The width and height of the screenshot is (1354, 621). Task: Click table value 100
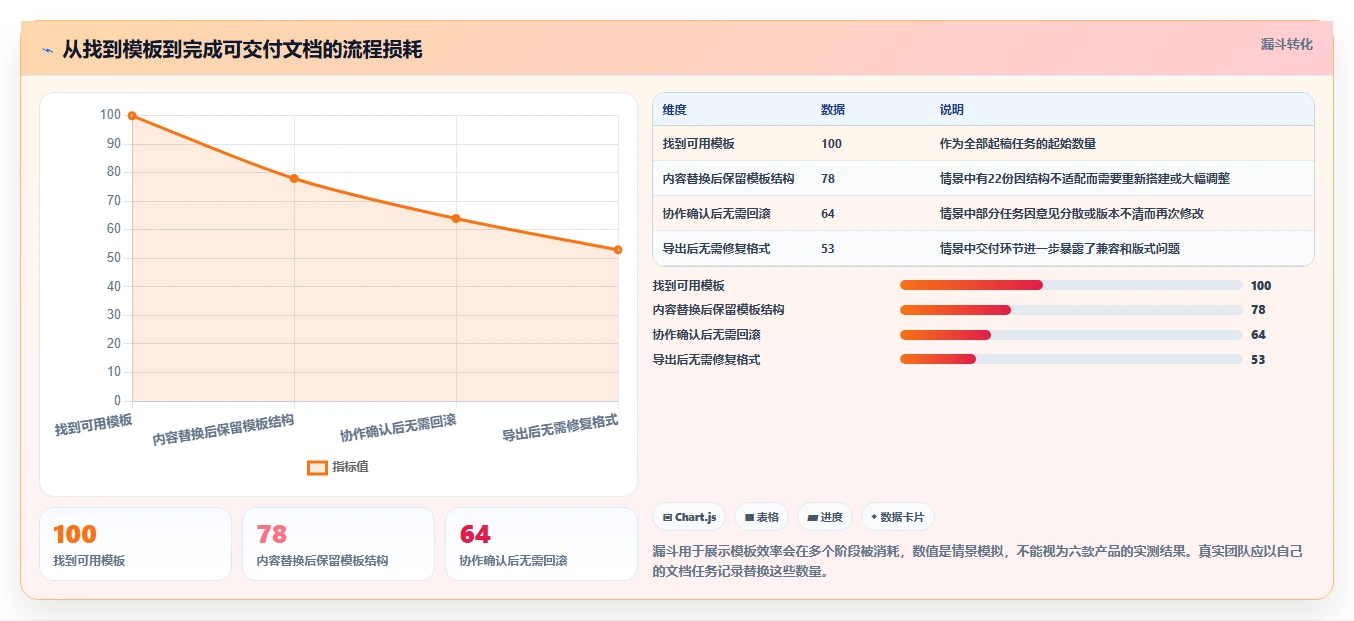tap(831, 144)
